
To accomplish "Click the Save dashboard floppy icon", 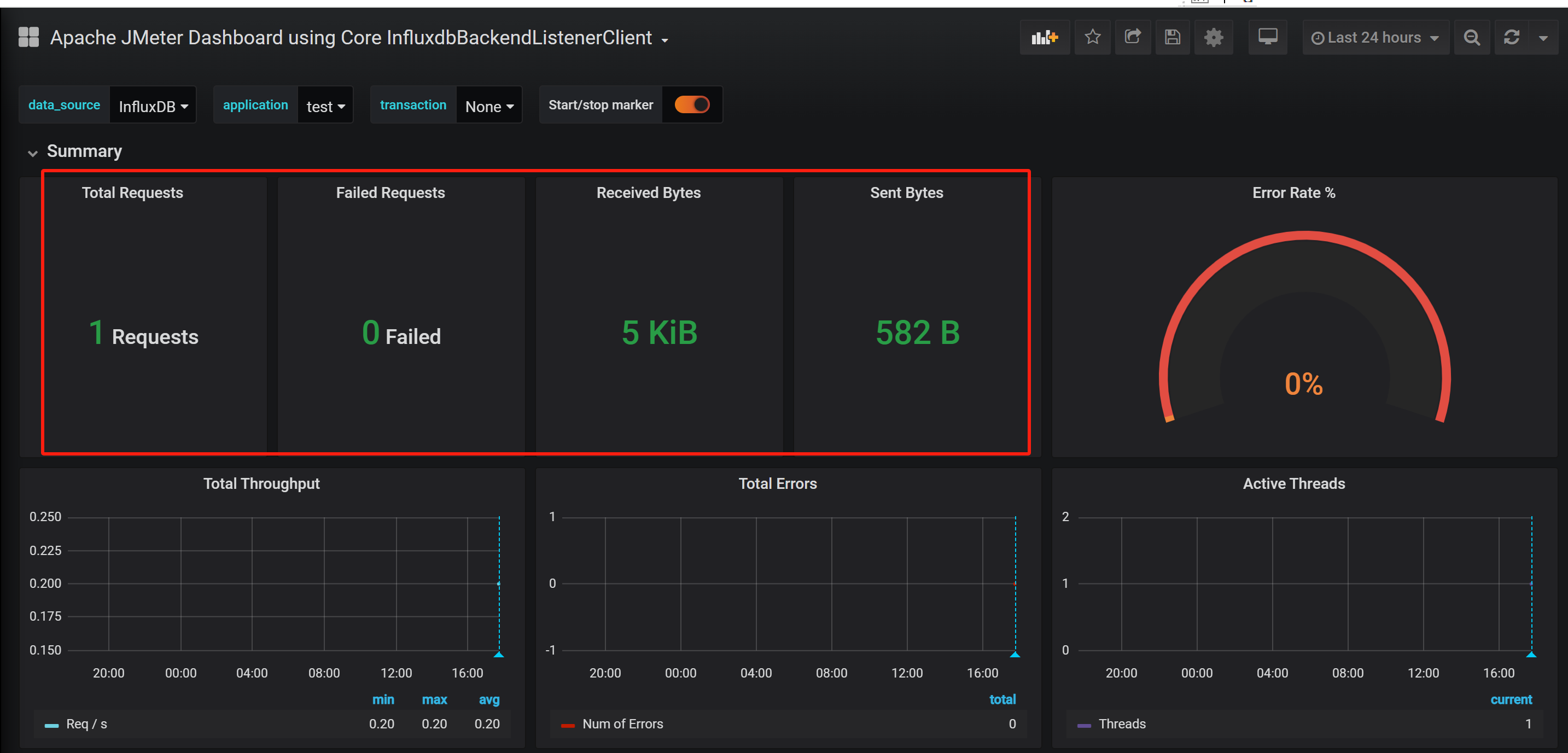I will [x=1171, y=38].
